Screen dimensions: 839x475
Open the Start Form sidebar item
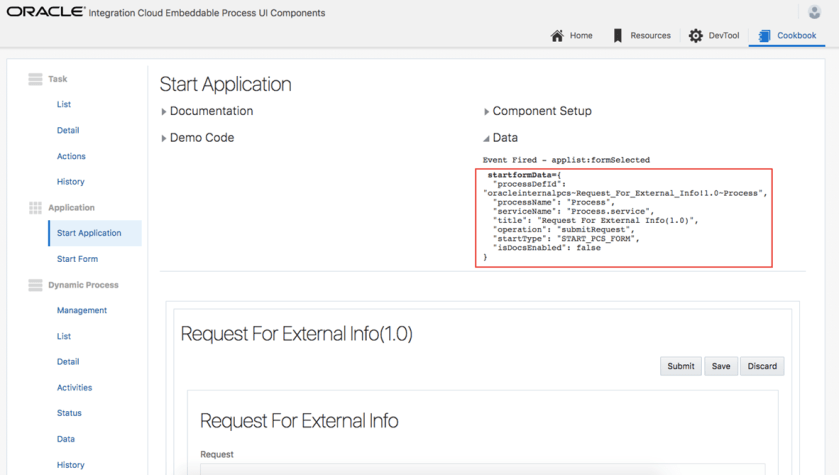[x=77, y=259]
